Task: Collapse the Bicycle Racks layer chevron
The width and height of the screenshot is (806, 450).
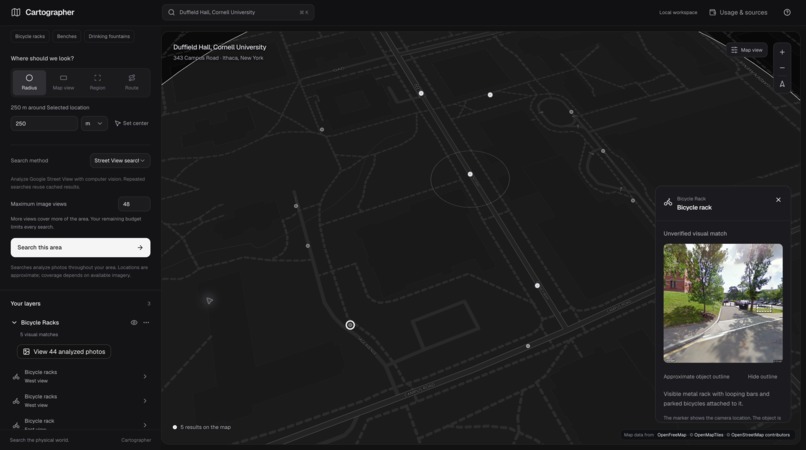Action: 14,322
